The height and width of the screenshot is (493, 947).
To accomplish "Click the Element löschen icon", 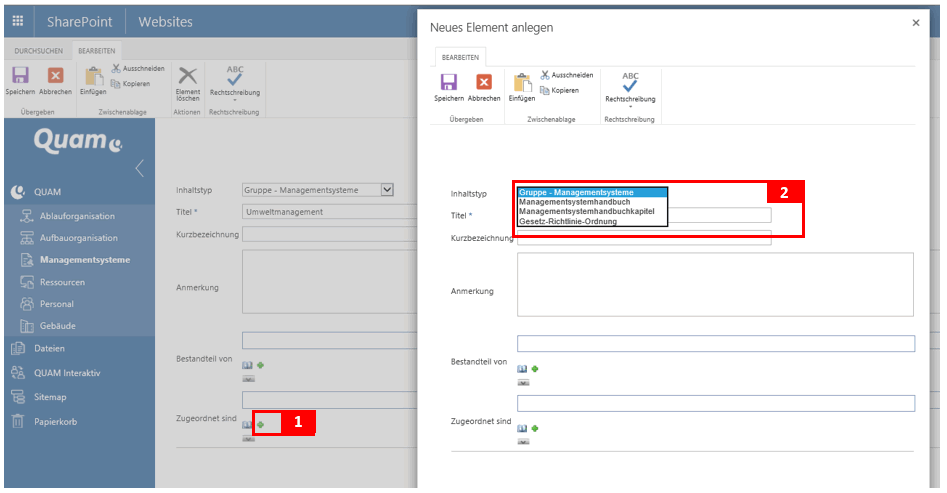I will pos(188,76).
